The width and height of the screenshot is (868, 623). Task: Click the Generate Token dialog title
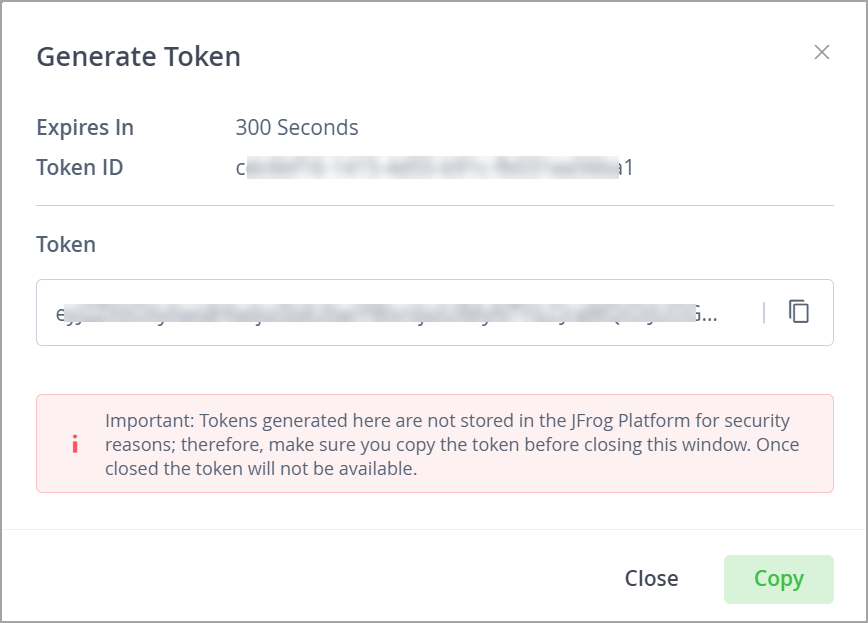click(x=138, y=57)
